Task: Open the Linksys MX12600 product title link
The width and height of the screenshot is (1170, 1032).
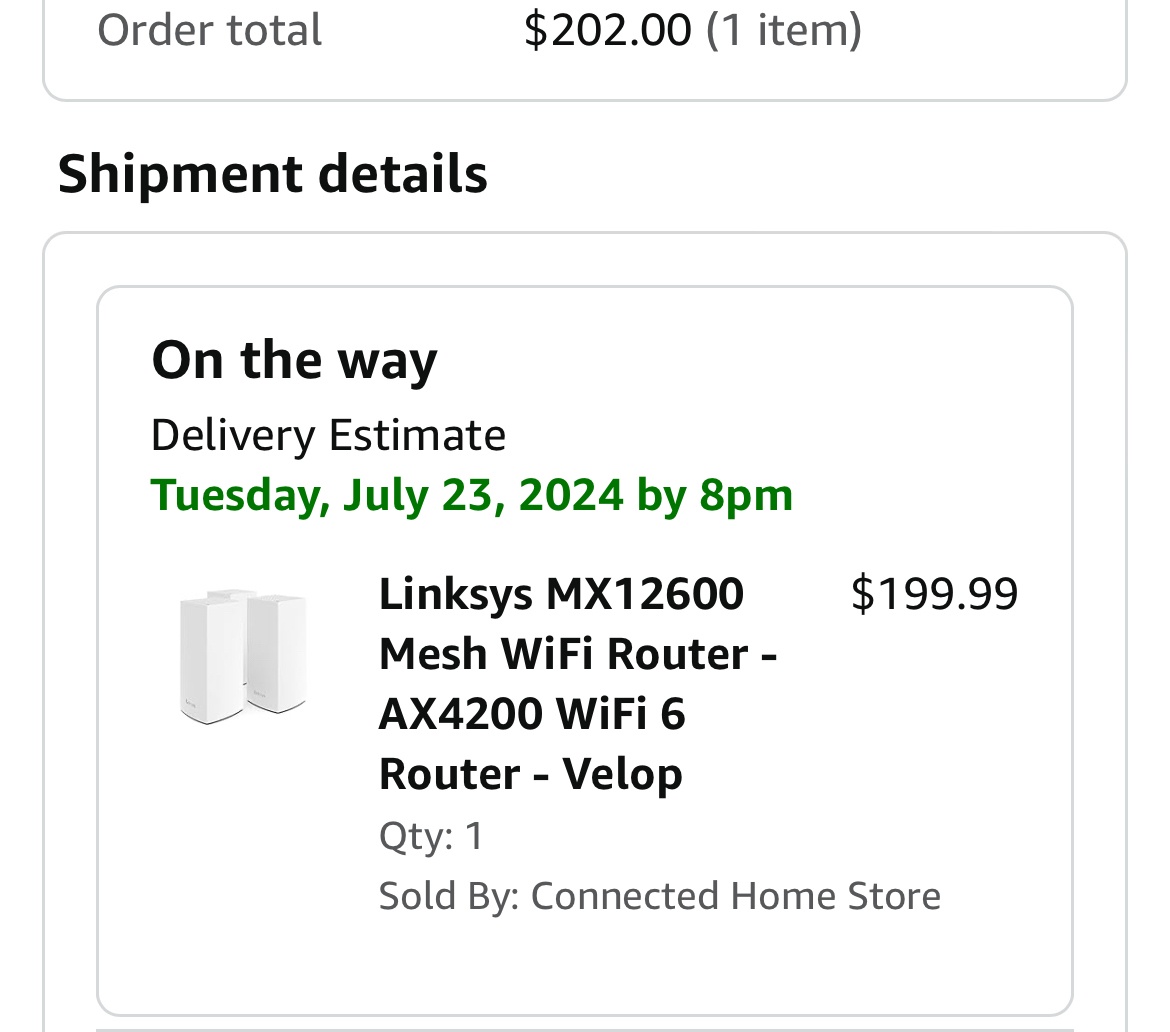Action: click(561, 594)
